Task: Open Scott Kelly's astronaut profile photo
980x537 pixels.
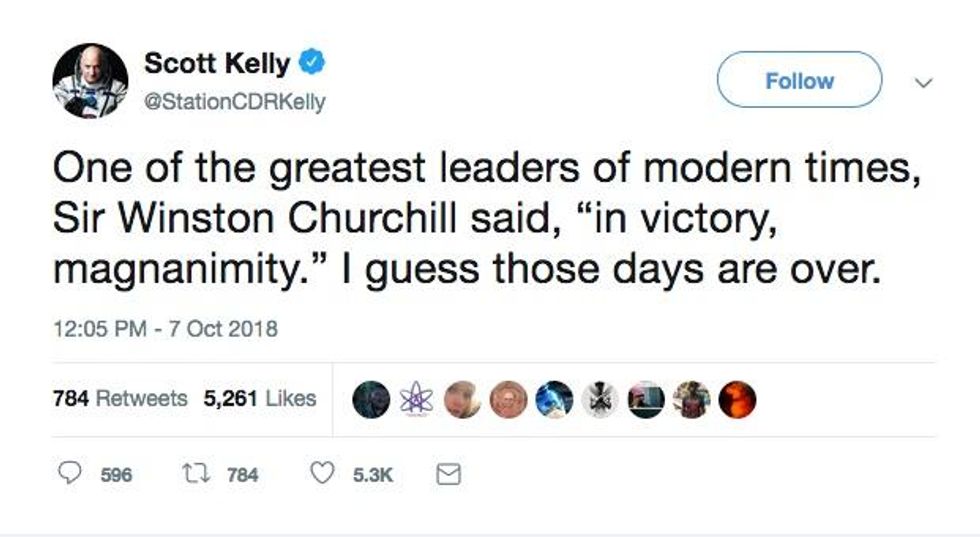Action: pyautogui.click(x=91, y=81)
